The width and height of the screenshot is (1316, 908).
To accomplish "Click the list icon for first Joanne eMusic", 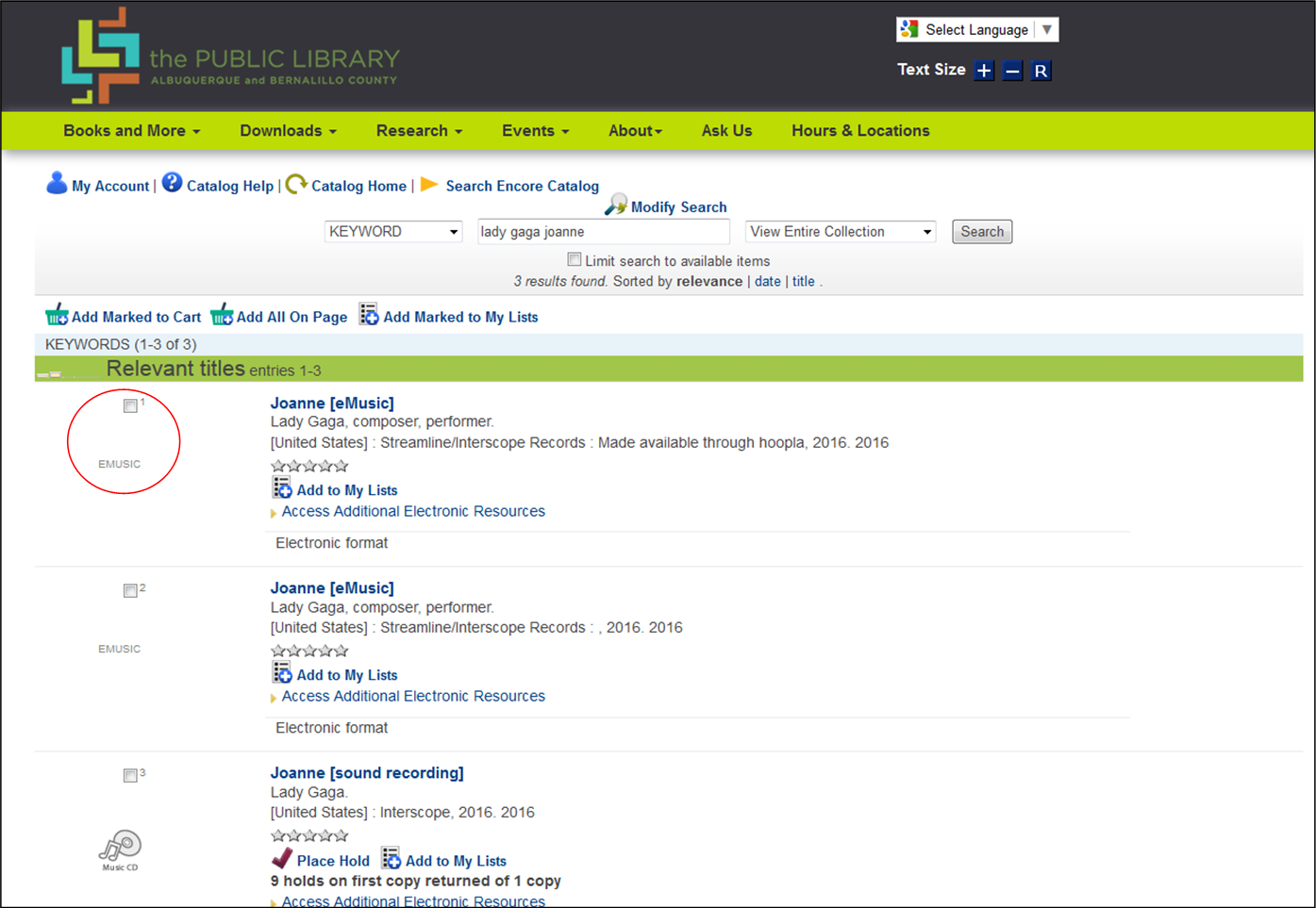I will (x=282, y=487).
